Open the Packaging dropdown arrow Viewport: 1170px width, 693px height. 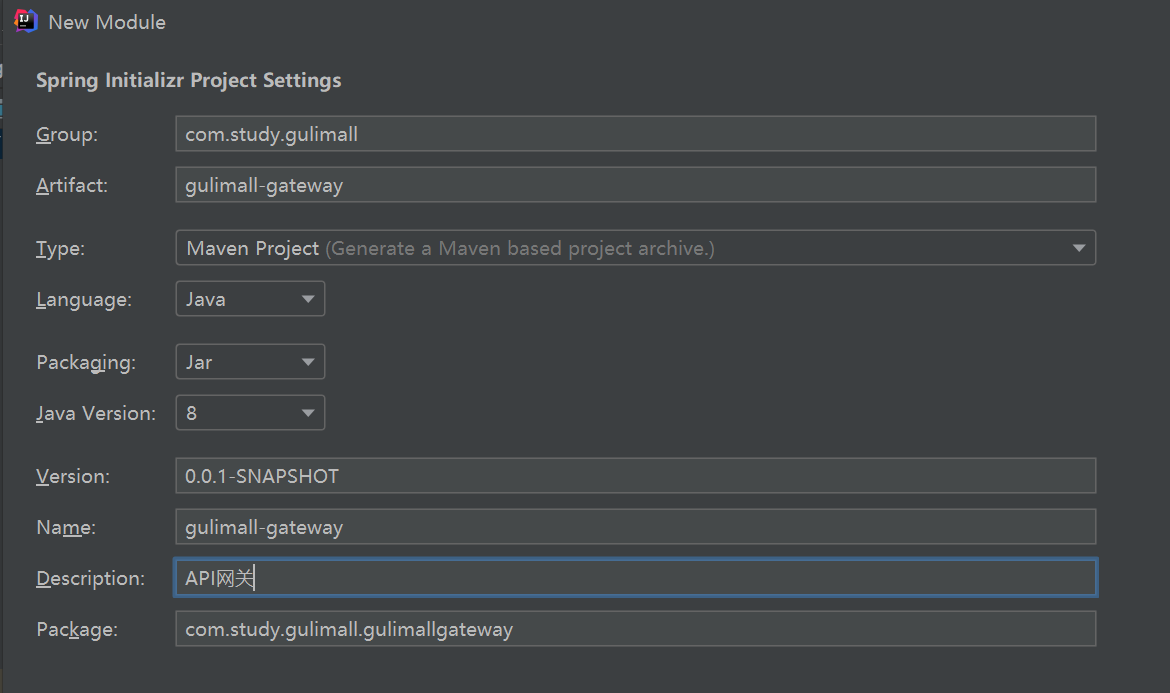[x=307, y=362]
